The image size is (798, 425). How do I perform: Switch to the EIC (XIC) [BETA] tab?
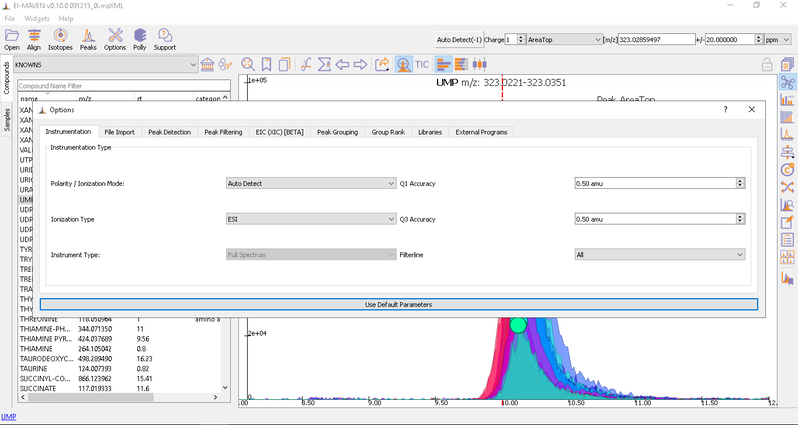point(279,132)
